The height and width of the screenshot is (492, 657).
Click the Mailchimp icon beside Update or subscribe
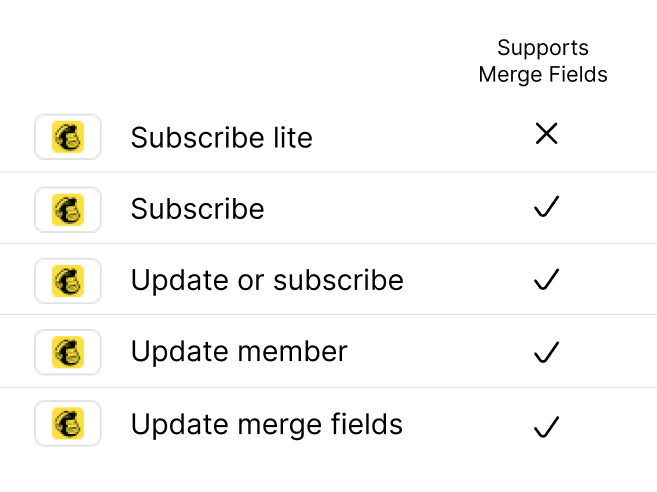point(68,280)
